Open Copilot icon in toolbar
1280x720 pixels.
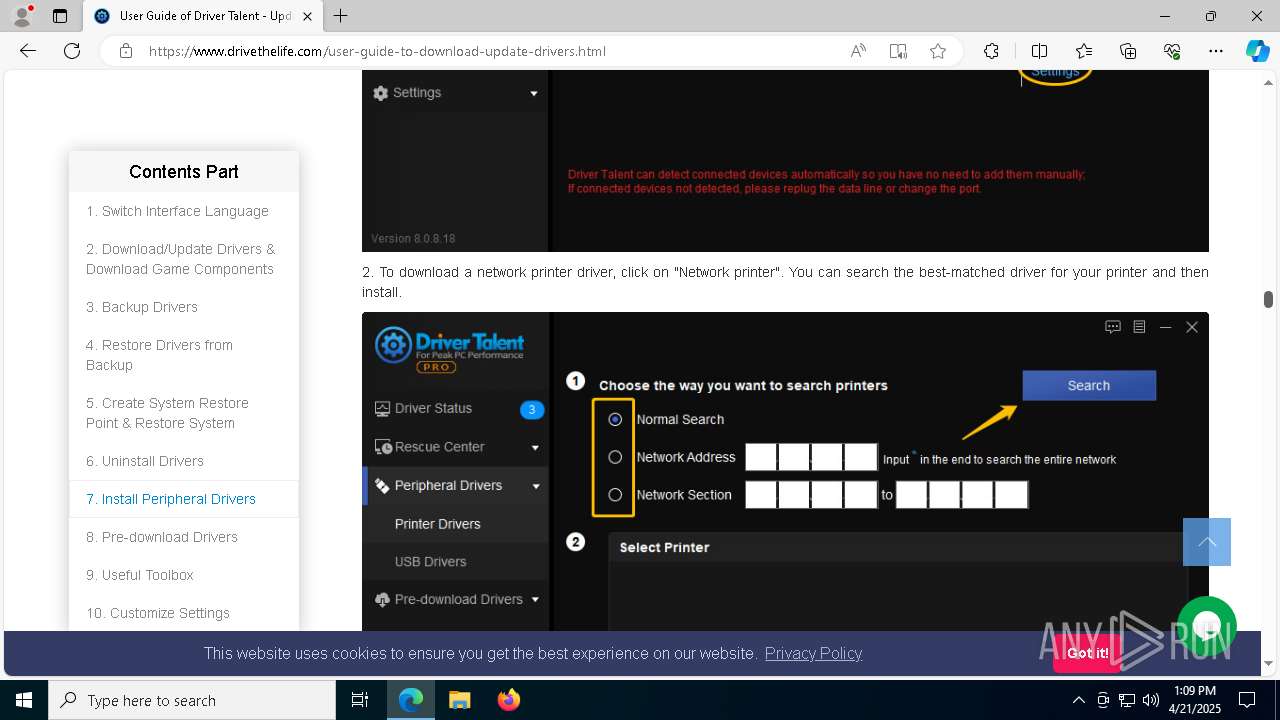[x=1257, y=51]
